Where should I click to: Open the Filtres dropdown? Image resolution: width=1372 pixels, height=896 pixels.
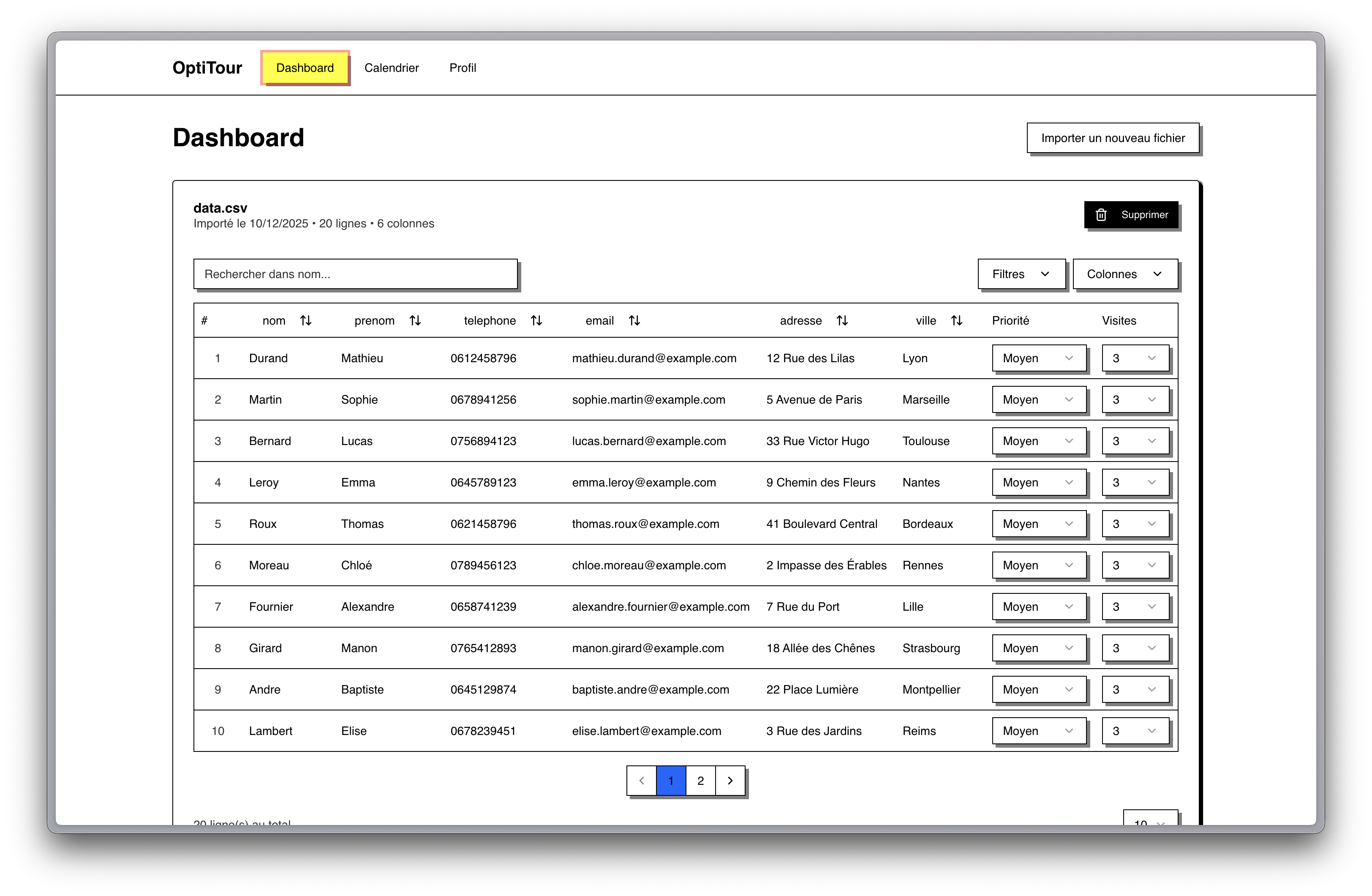(x=1021, y=274)
